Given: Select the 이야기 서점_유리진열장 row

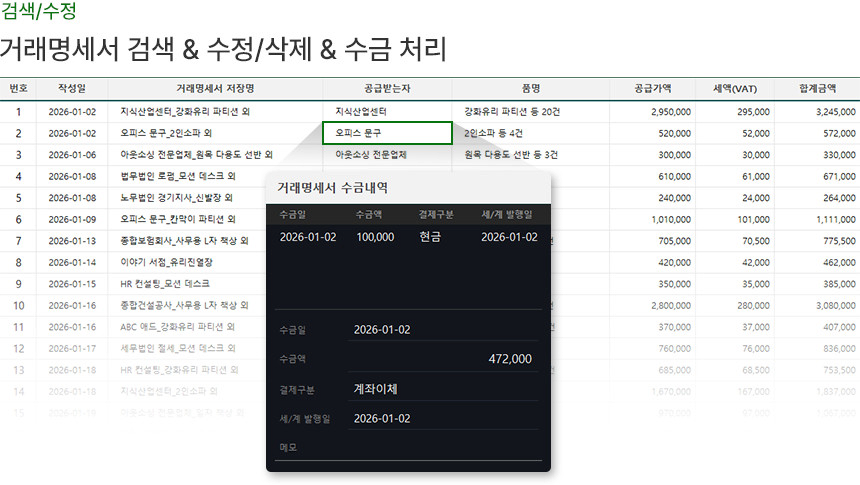Looking at the screenshot, I should 165,262.
